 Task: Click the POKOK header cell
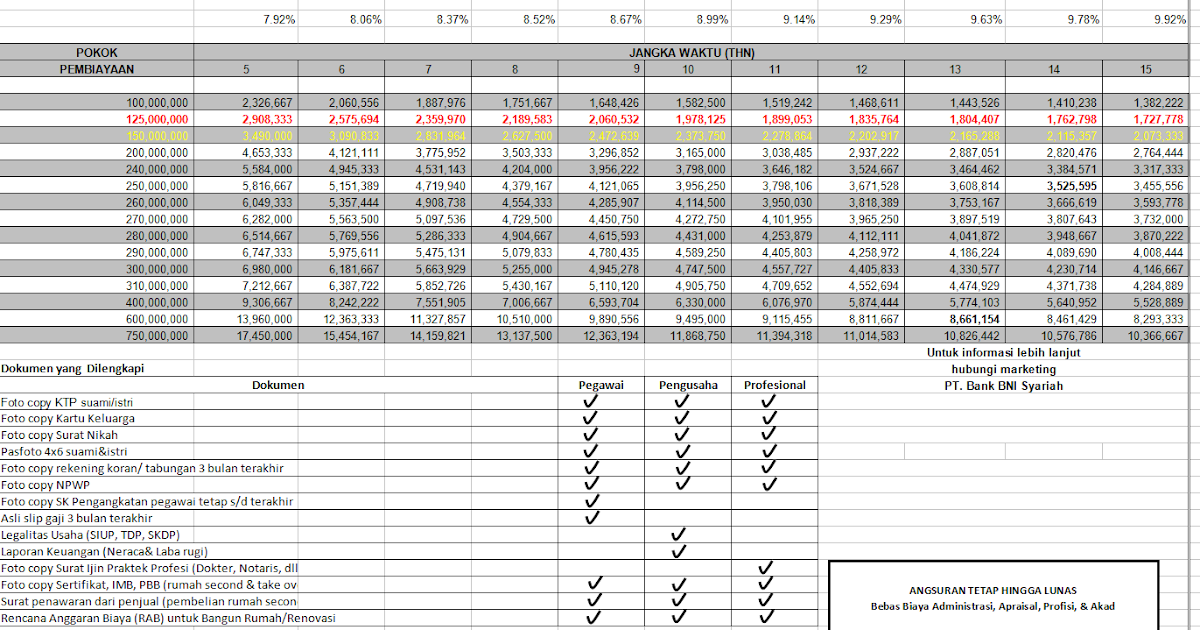click(x=96, y=52)
